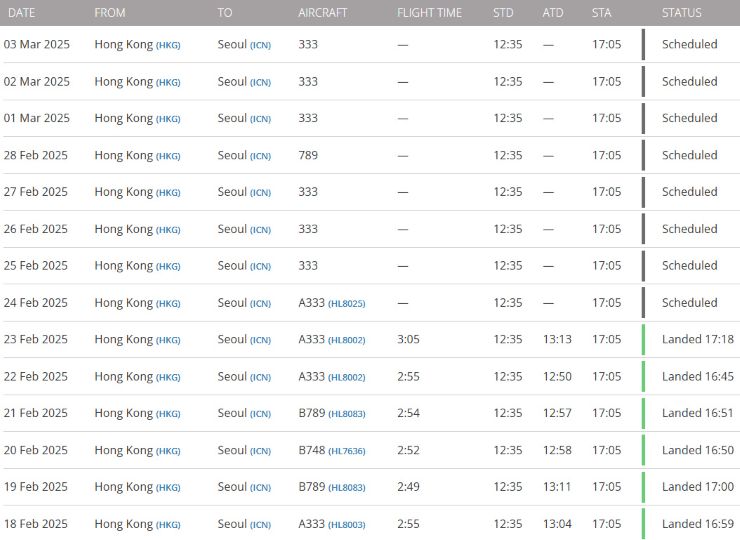Click HL8083 registration on 19 Feb row
Viewport: 740px width, 540px height.
pos(346,488)
